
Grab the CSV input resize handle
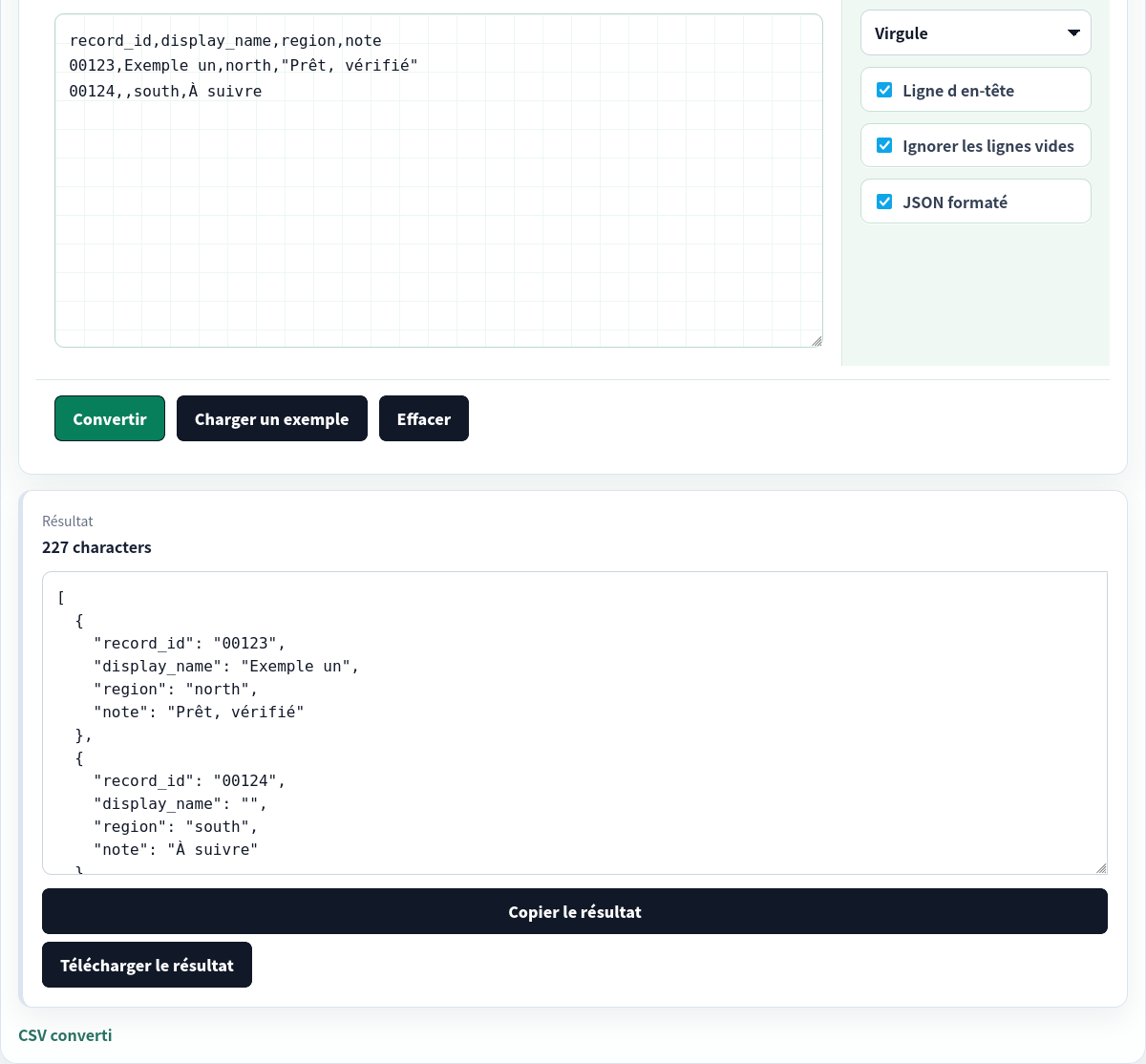click(817, 341)
